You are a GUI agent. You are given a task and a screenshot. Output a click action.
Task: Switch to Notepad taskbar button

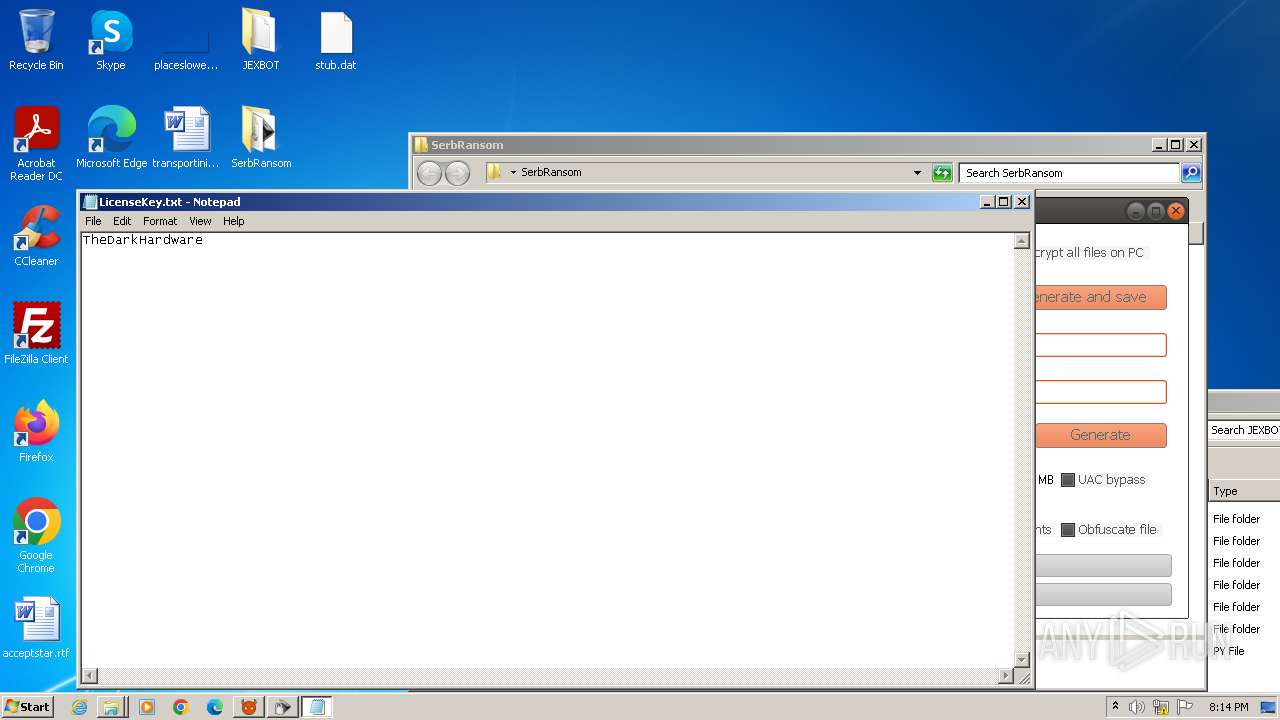[317, 707]
